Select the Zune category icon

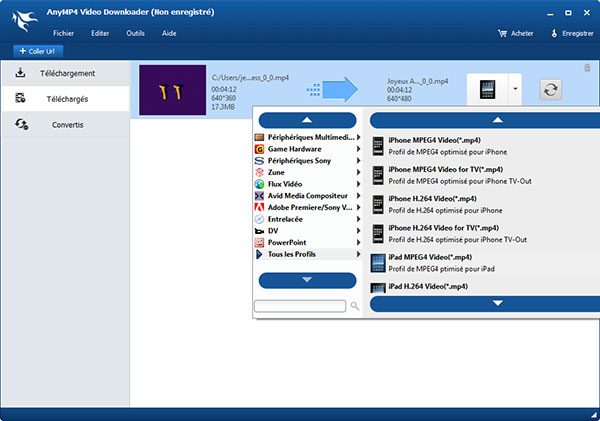pos(259,172)
